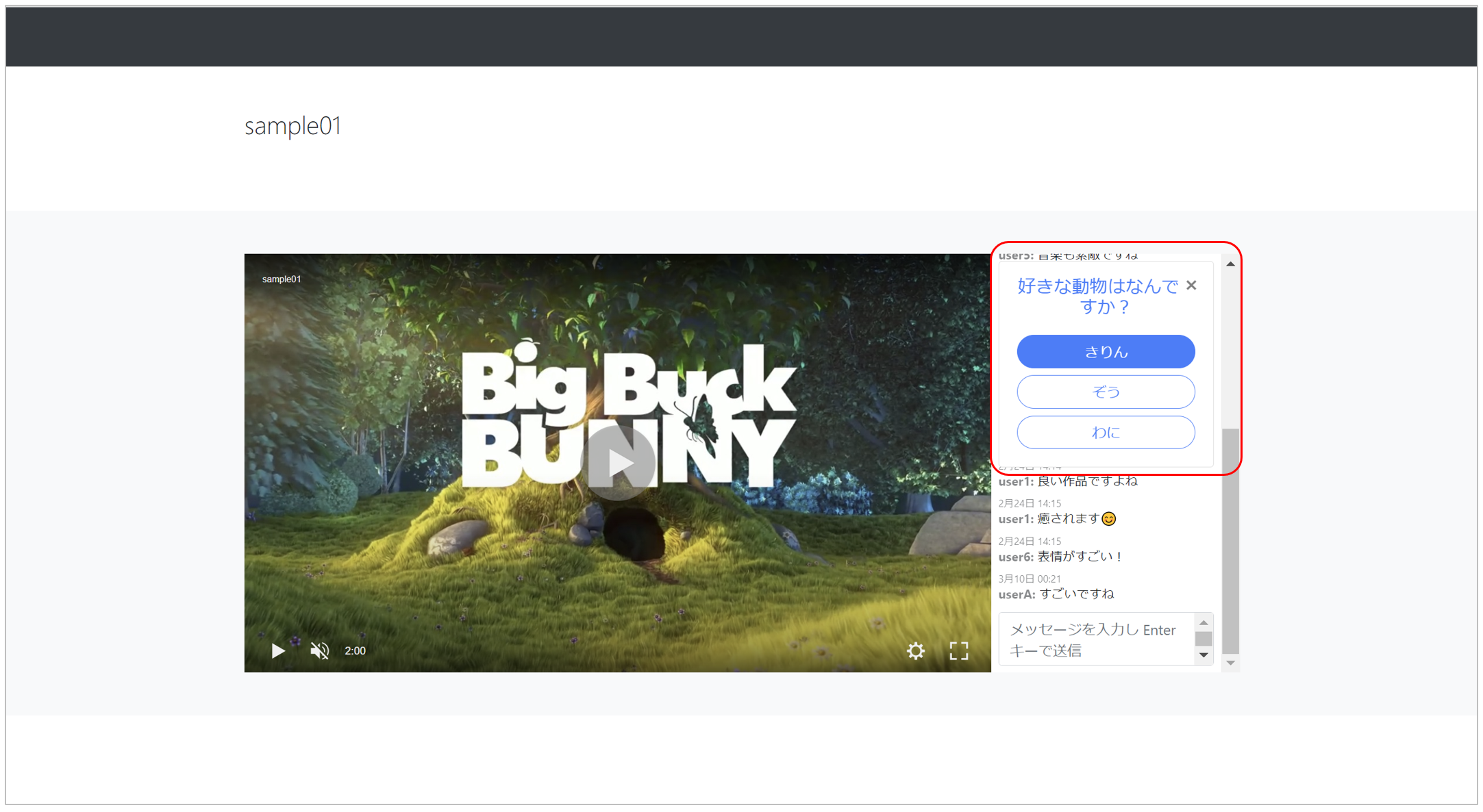The width and height of the screenshot is (1483, 812).
Task: Close the poll popup with X
Action: pyautogui.click(x=1191, y=286)
